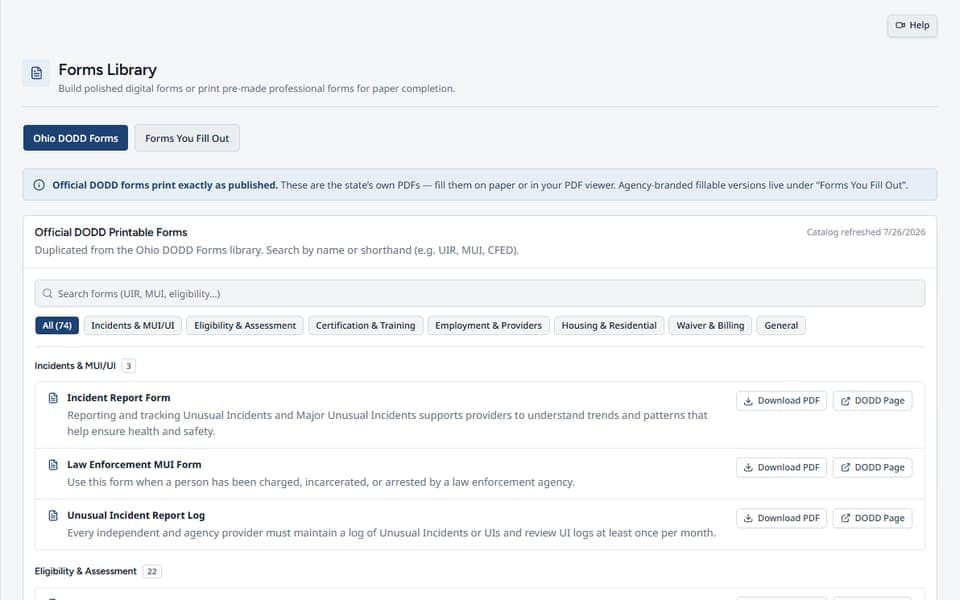Filter by Certification & Training chip
The width and height of the screenshot is (960, 600).
[366, 326]
